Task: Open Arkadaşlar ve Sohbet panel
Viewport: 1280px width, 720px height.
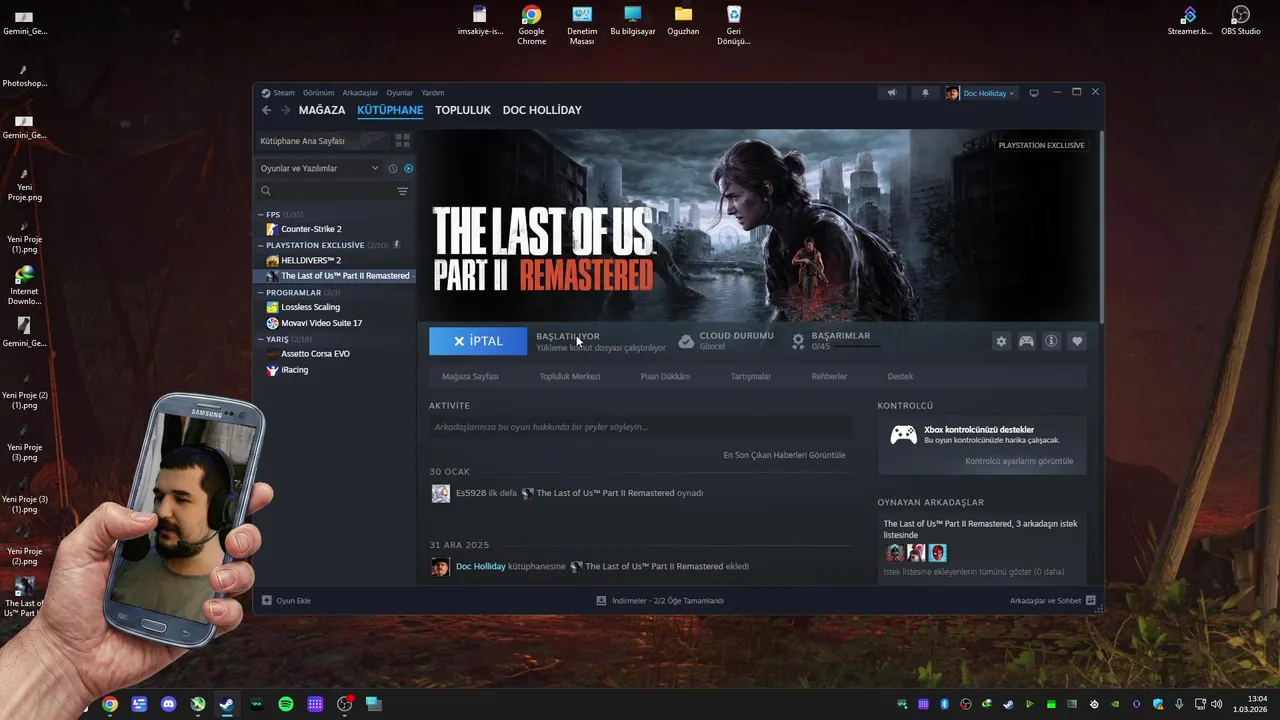Action: (x=1053, y=601)
